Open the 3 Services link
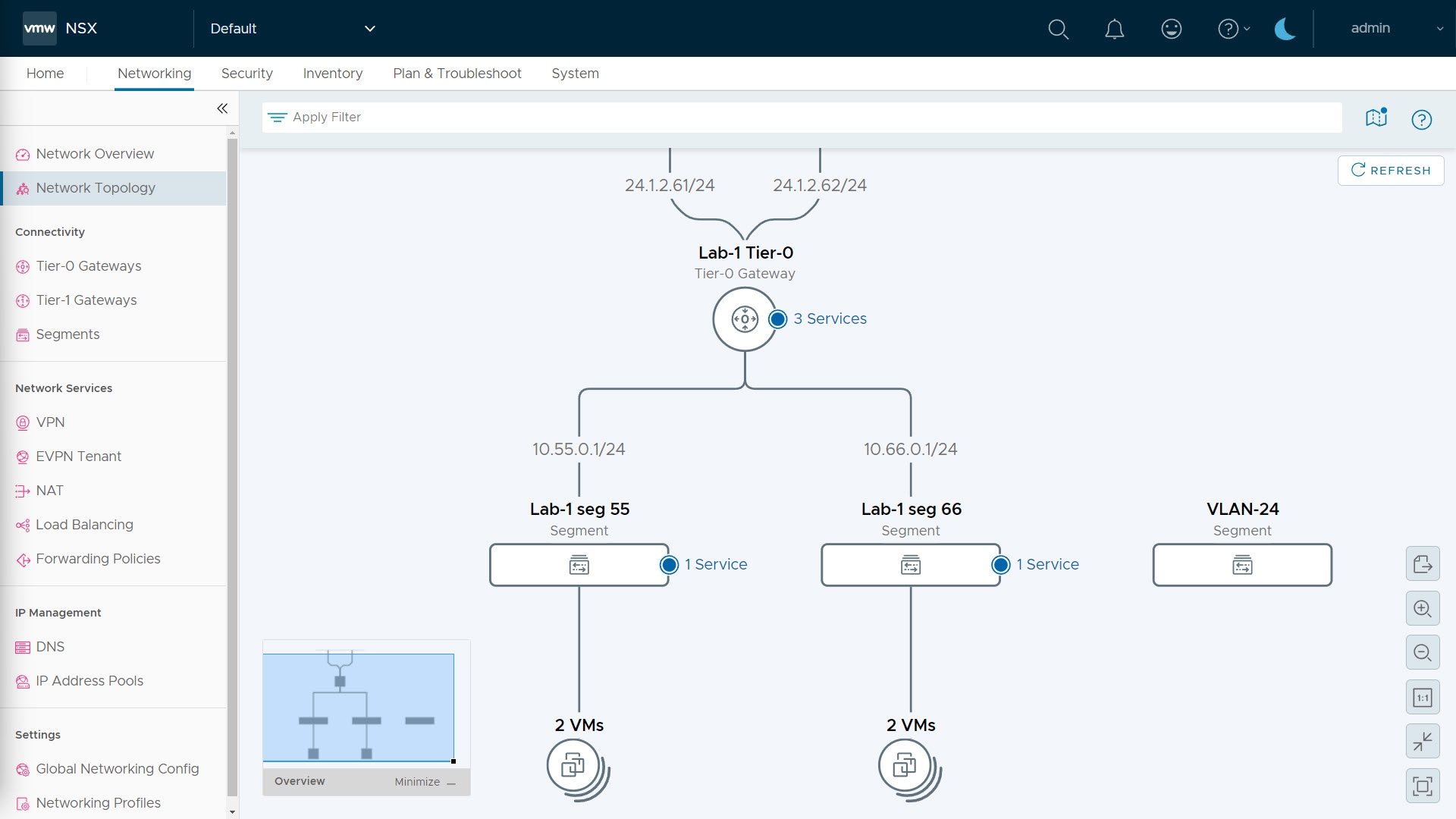The image size is (1456, 819). click(830, 319)
